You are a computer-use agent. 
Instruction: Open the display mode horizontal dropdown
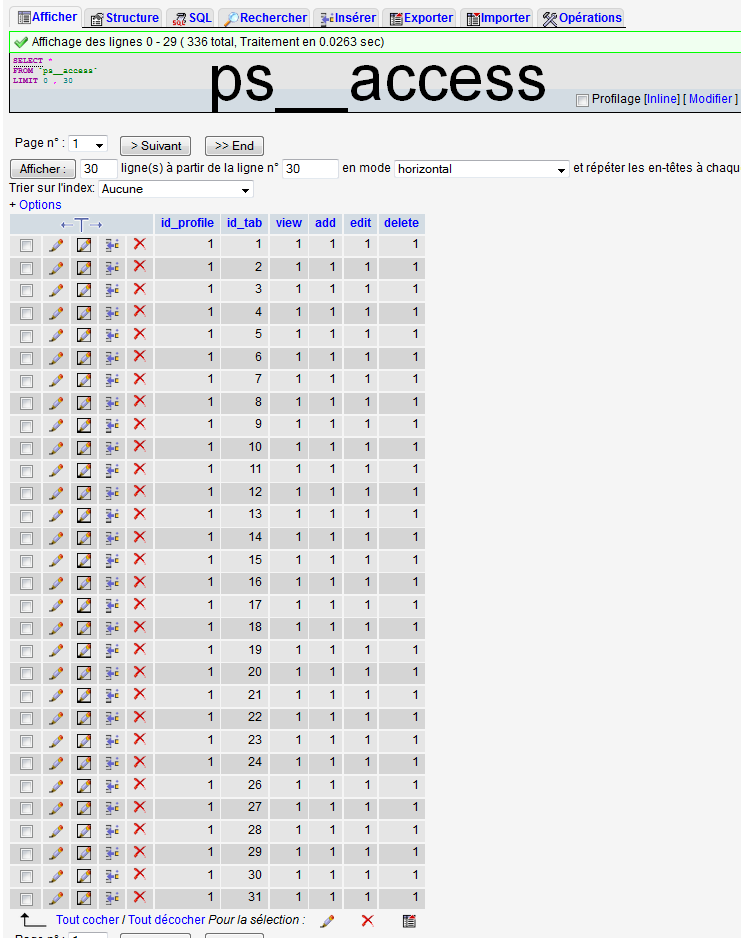481,169
